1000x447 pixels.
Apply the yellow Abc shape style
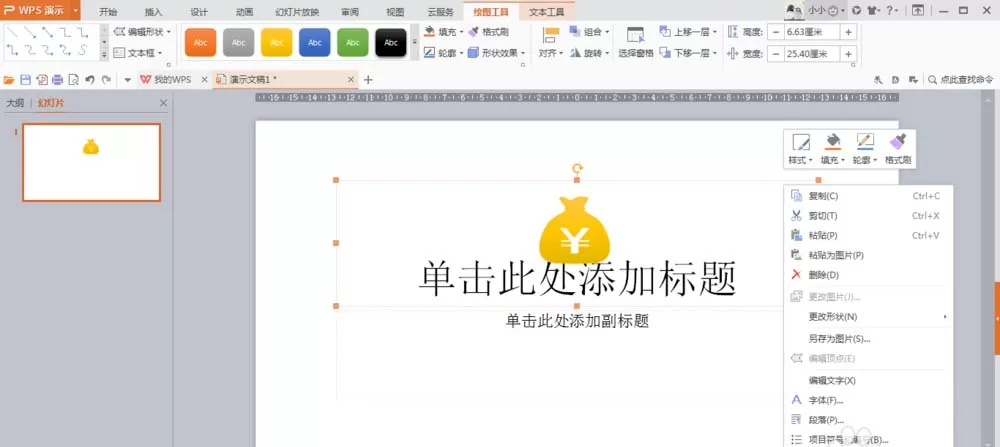click(277, 43)
